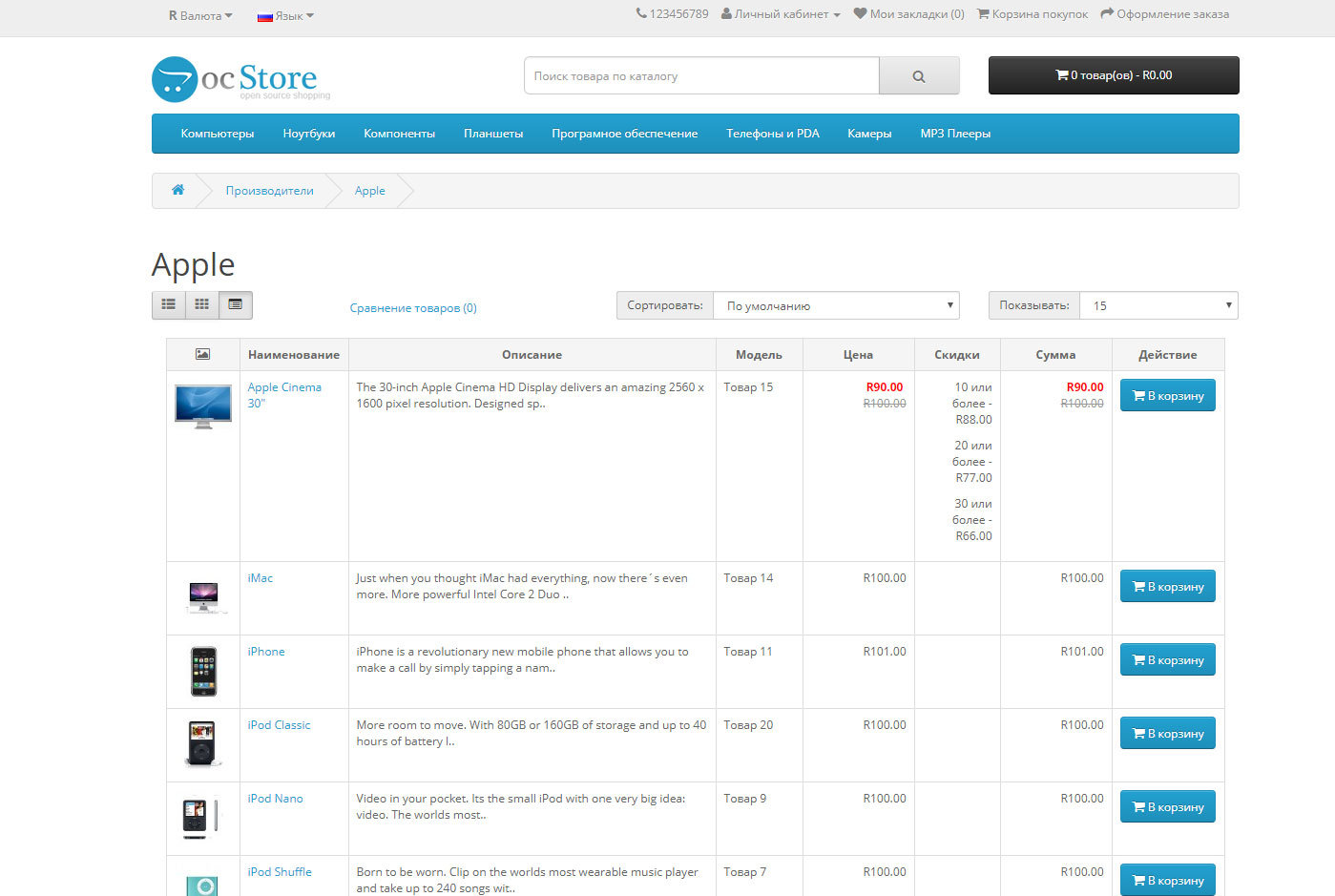Click the Модель column header
The height and width of the screenshot is (896, 1335).
coord(759,355)
